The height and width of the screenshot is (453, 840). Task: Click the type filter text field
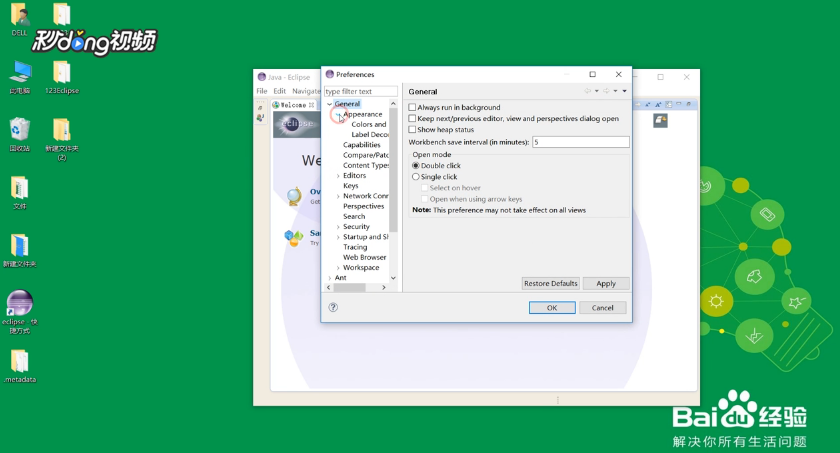tap(361, 91)
